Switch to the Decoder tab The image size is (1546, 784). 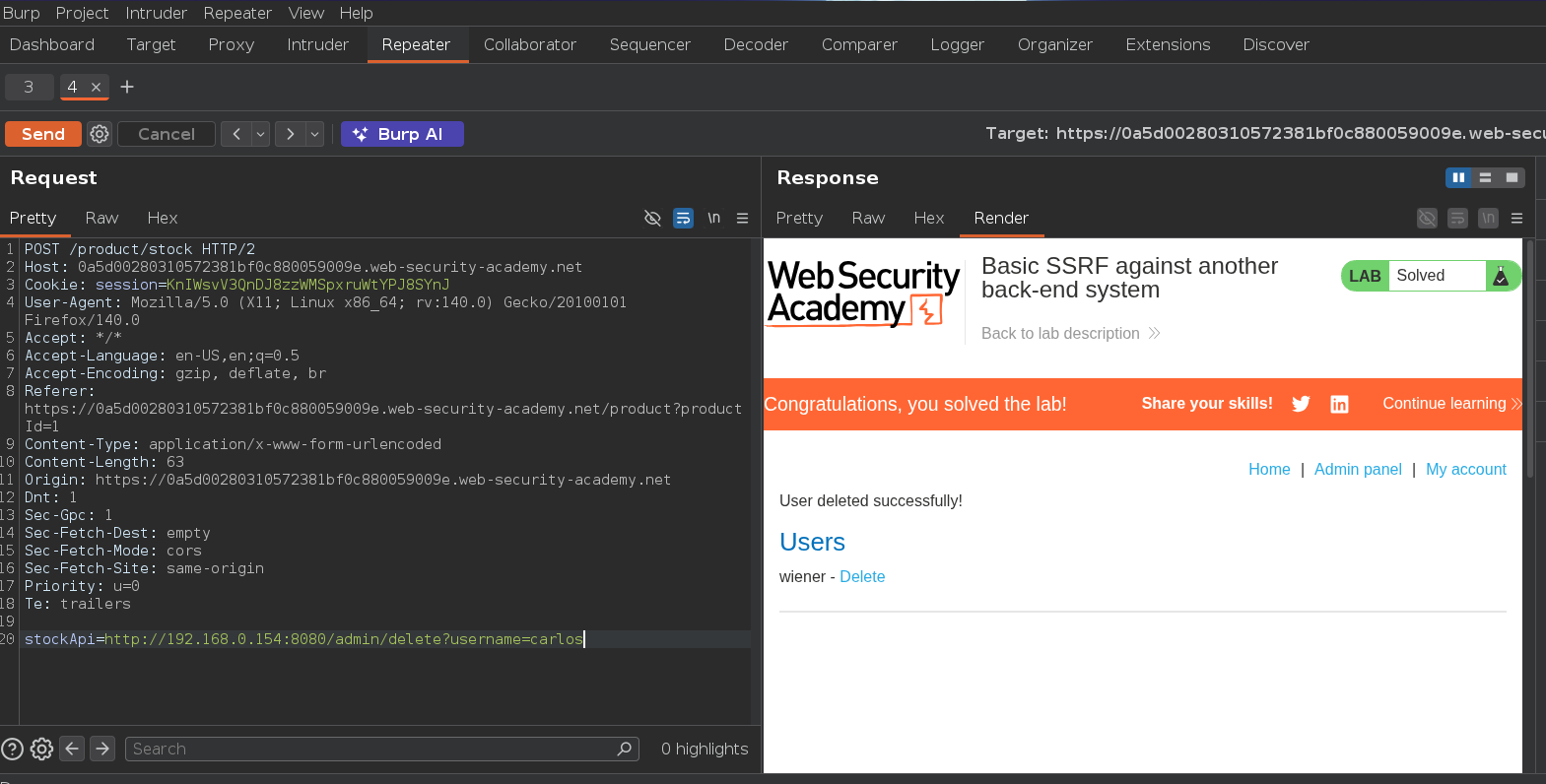(756, 44)
